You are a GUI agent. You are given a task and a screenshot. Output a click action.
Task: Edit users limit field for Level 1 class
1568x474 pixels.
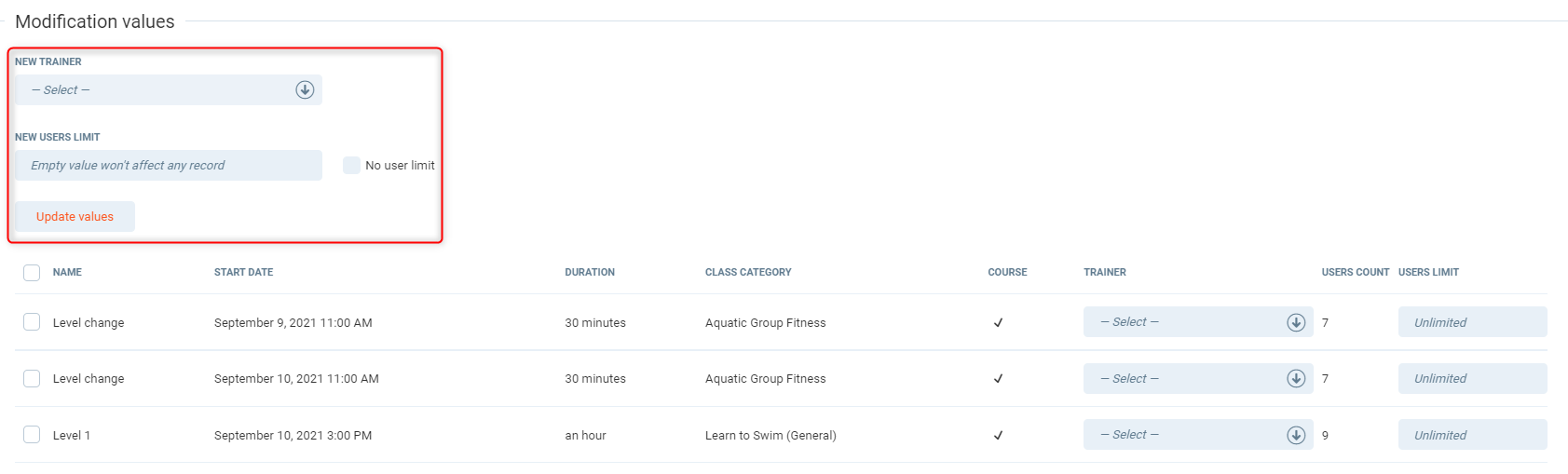coord(1472,435)
